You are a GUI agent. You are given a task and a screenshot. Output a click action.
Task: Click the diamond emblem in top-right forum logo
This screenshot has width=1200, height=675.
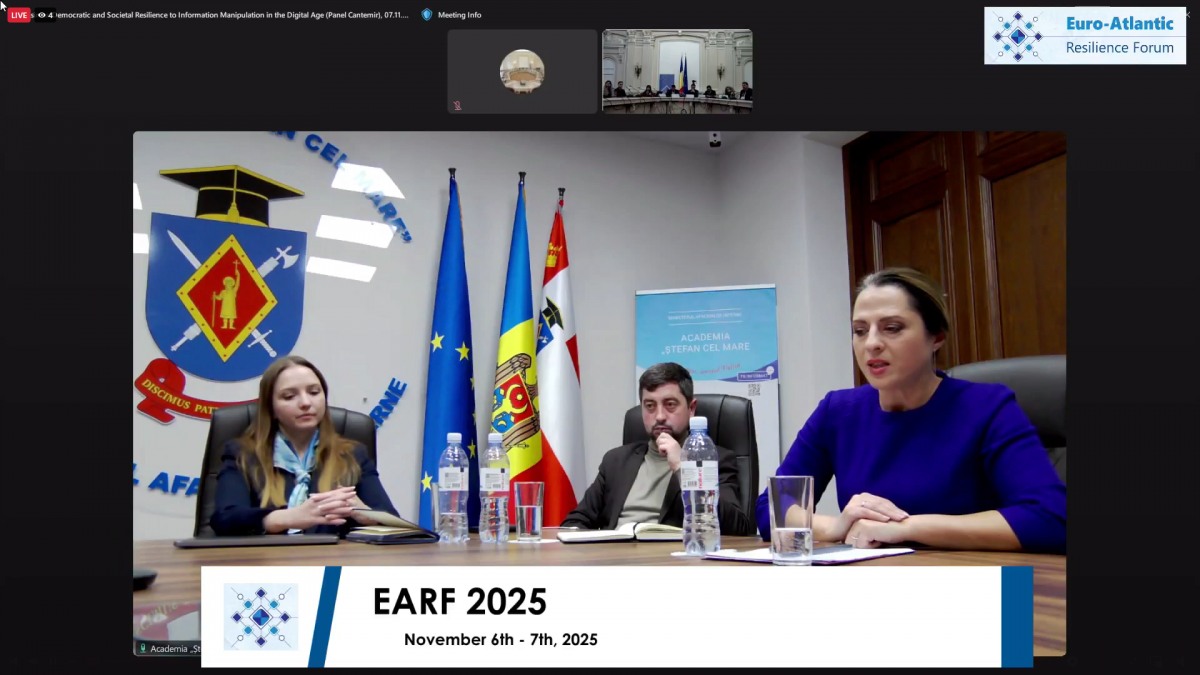pos(1017,36)
